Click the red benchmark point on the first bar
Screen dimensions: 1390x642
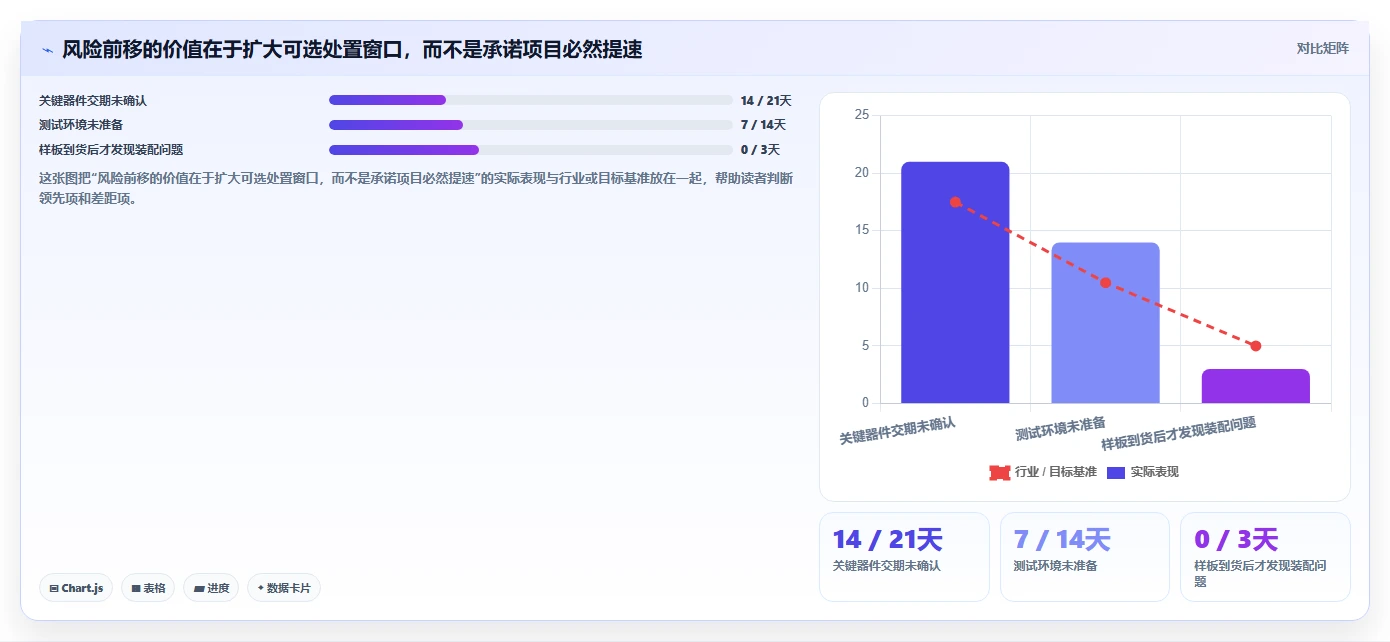pyautogui.click(x=955, y=202)
